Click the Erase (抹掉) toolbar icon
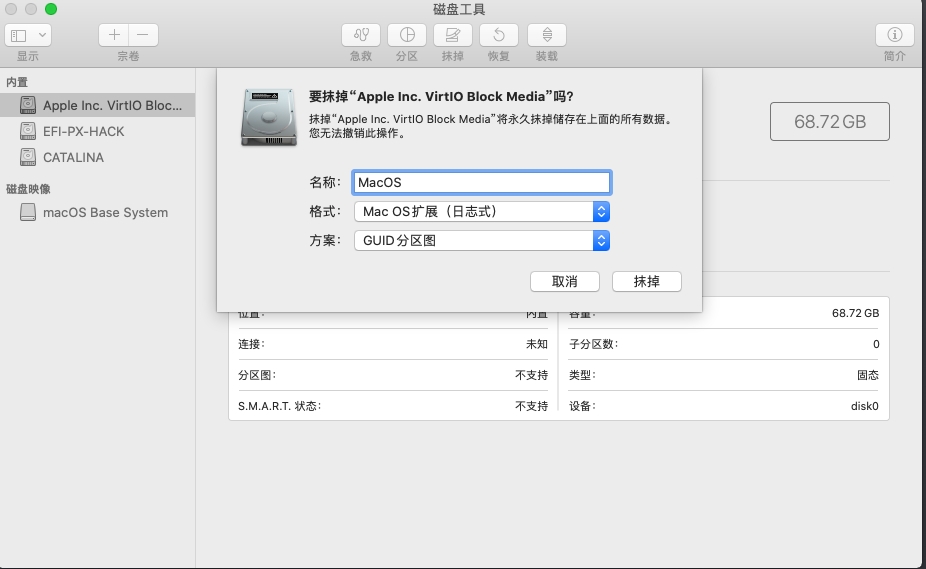 click(453, 35)
